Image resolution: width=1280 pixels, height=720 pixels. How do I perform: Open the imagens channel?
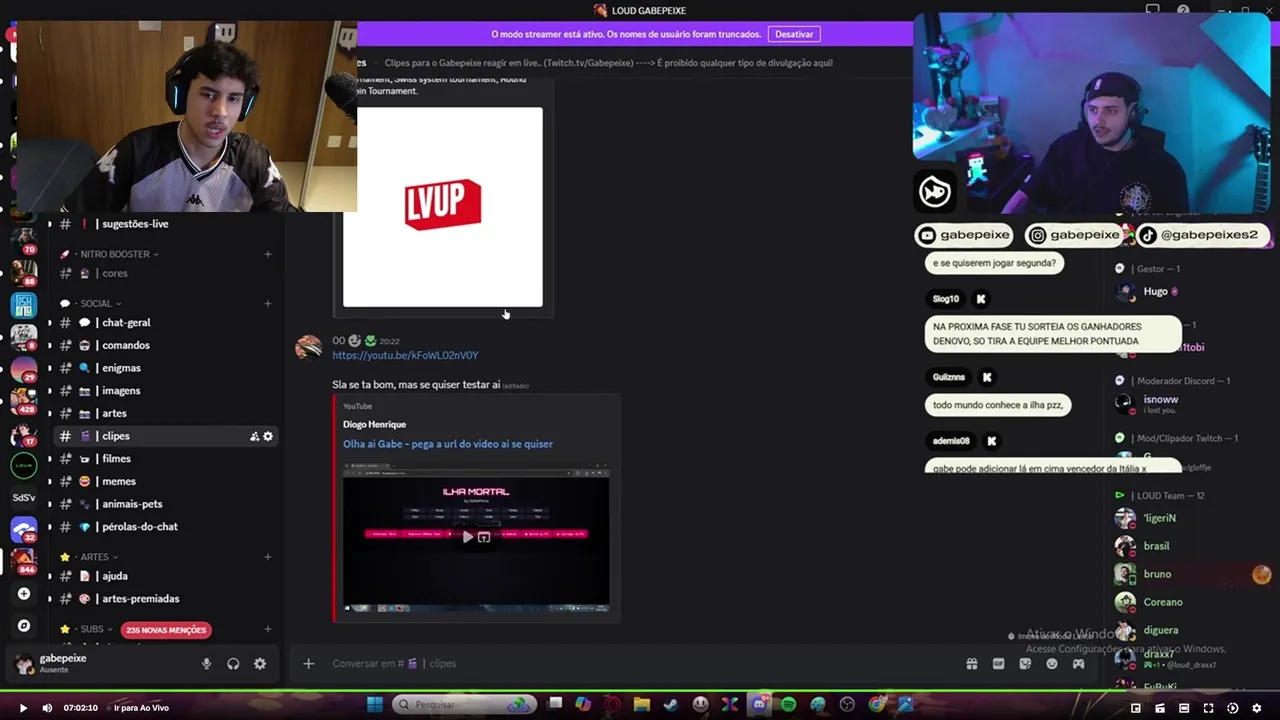(165, 391)
